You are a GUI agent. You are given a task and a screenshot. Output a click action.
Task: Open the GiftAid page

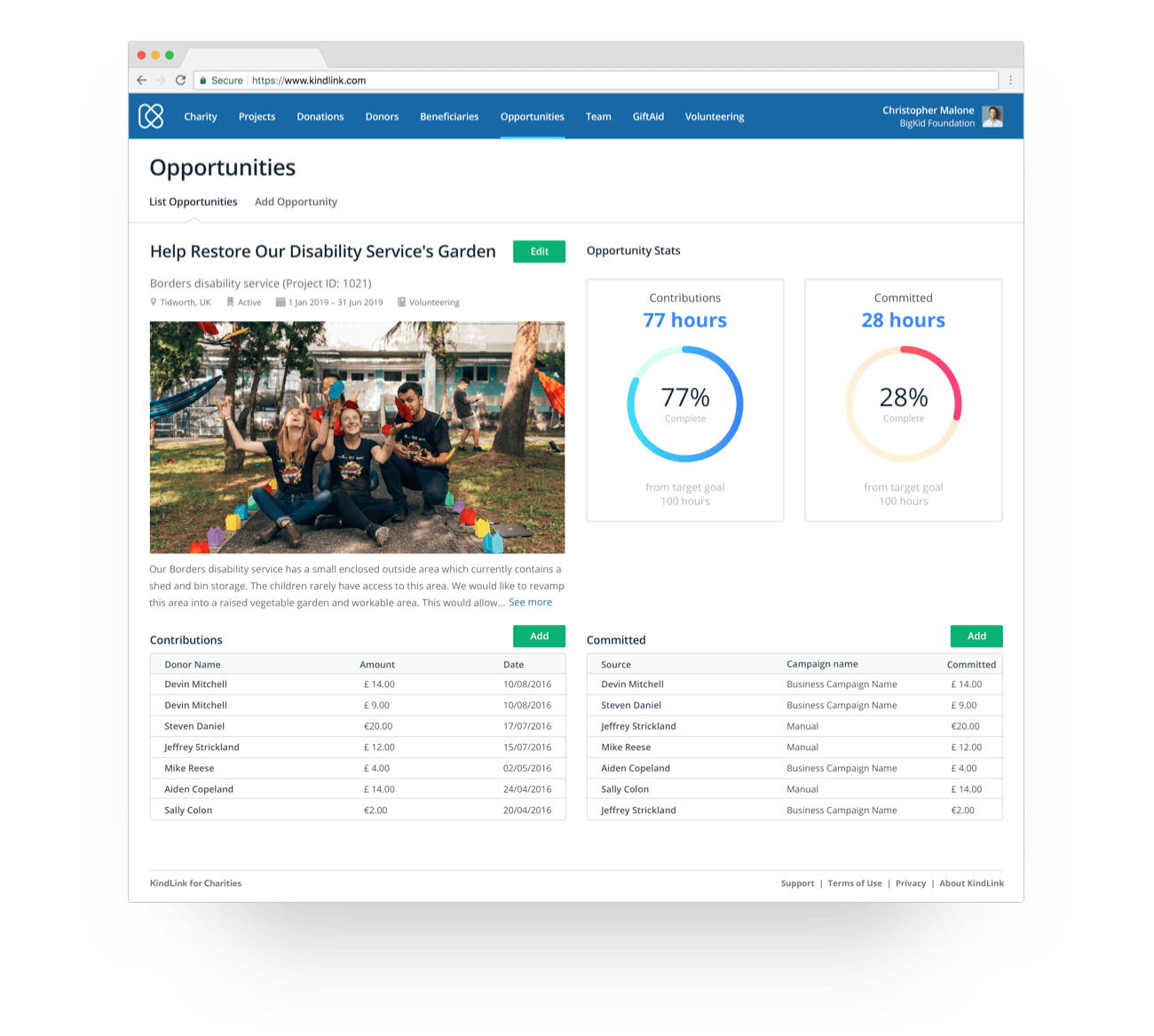pyautogui.click(x=648, y=116)
